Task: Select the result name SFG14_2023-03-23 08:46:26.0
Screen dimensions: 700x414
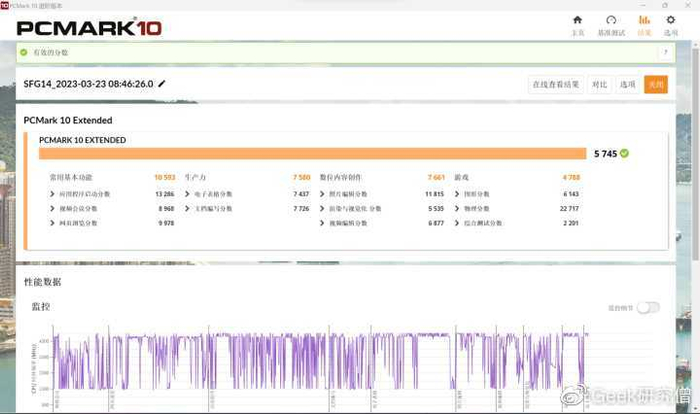Action: (x=88, y=84)
